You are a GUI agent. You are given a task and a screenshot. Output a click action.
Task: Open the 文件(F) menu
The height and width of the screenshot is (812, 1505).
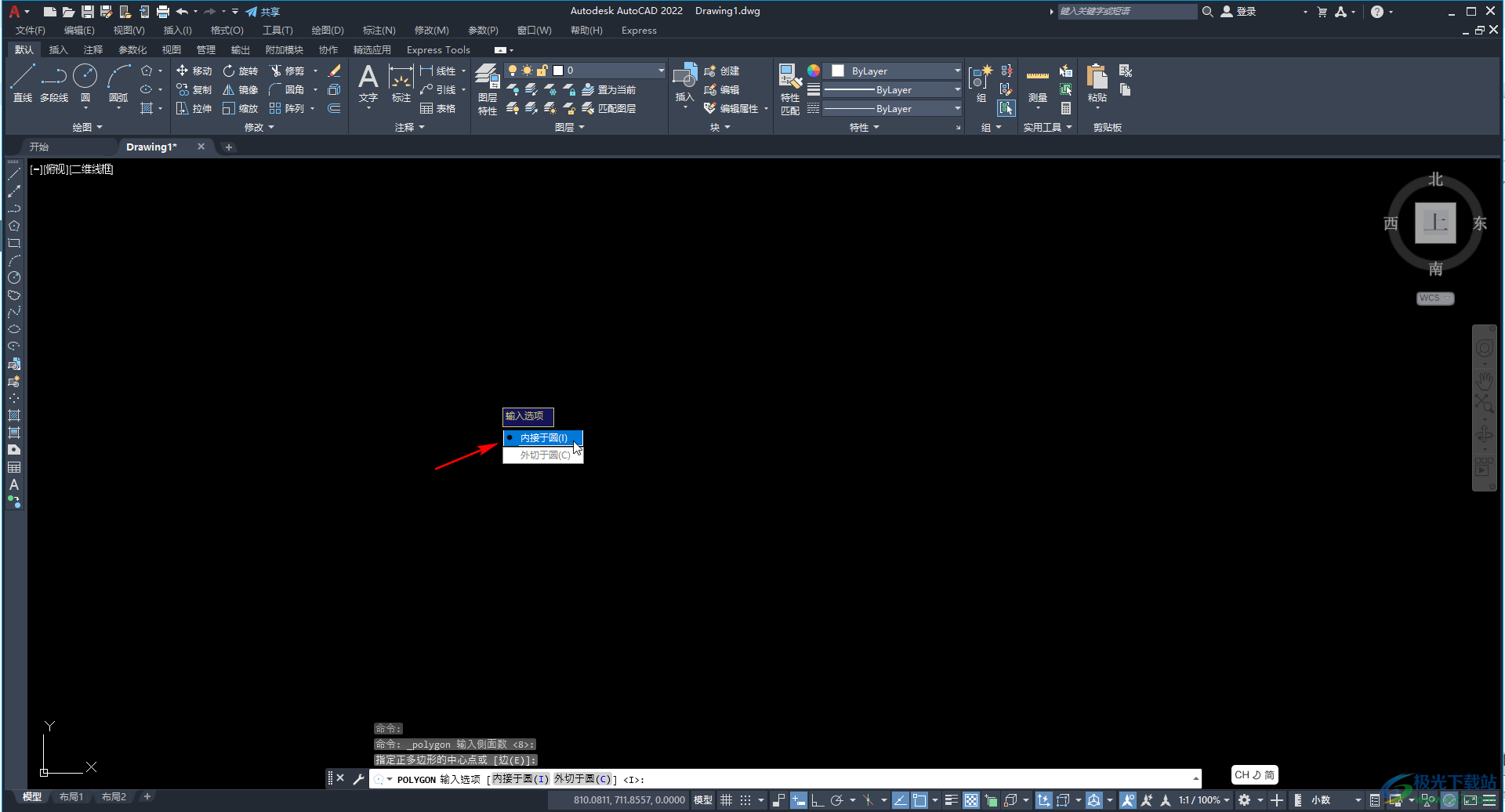coord(31,31)
